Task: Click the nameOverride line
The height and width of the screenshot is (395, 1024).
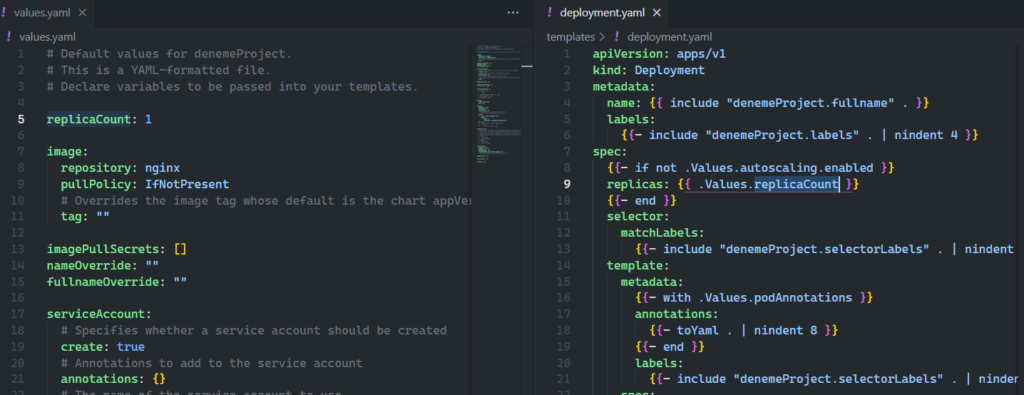Action: click(x=103, y=266)
